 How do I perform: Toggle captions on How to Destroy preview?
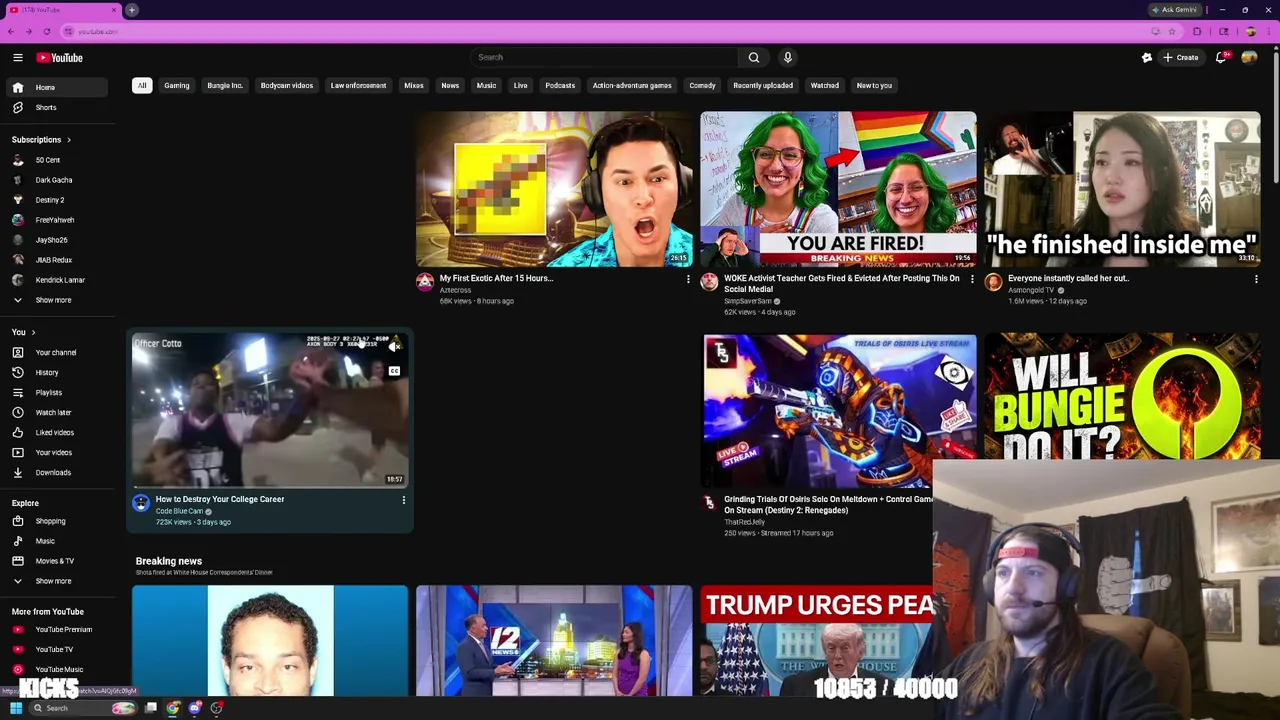click(x=394, y=371)
